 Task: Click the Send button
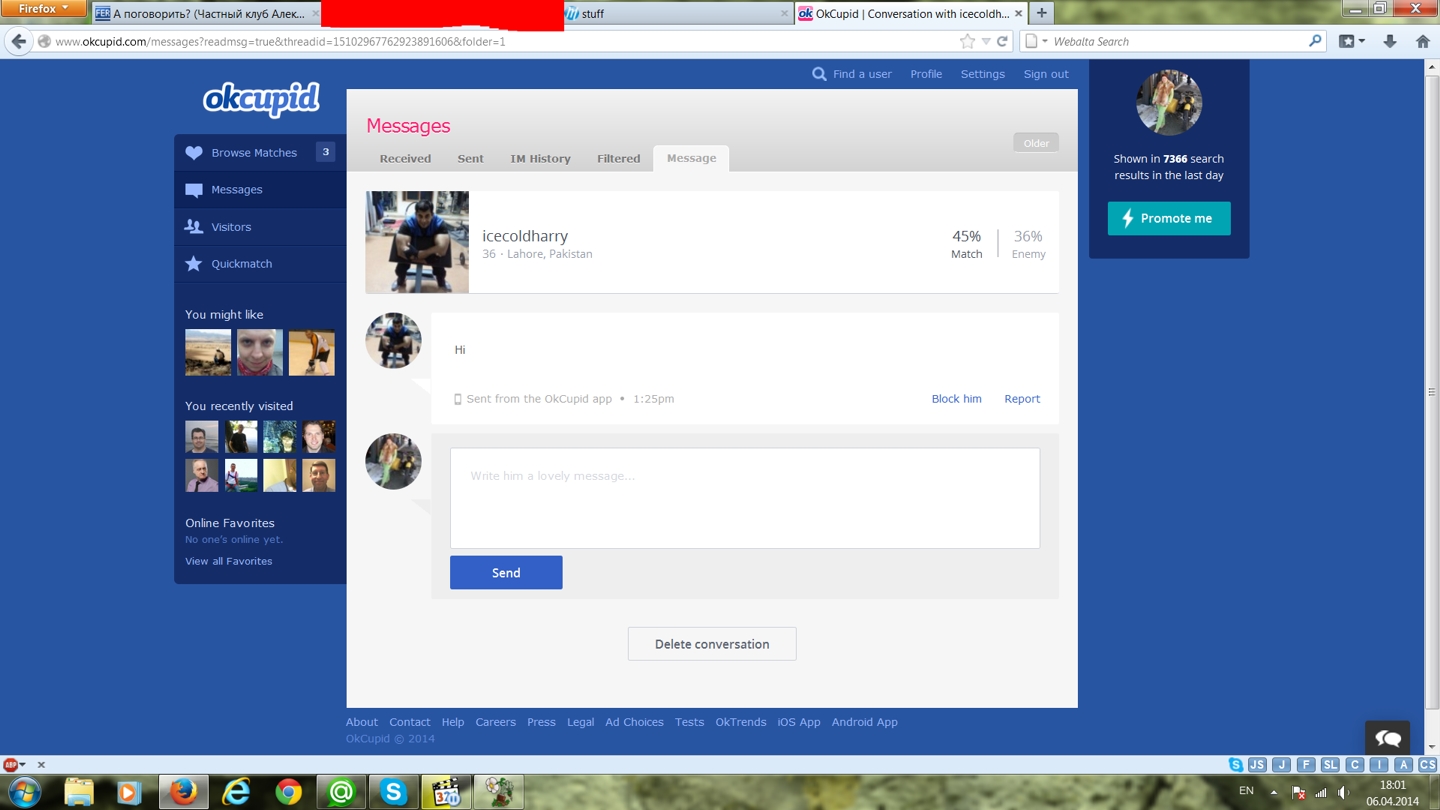506,572
